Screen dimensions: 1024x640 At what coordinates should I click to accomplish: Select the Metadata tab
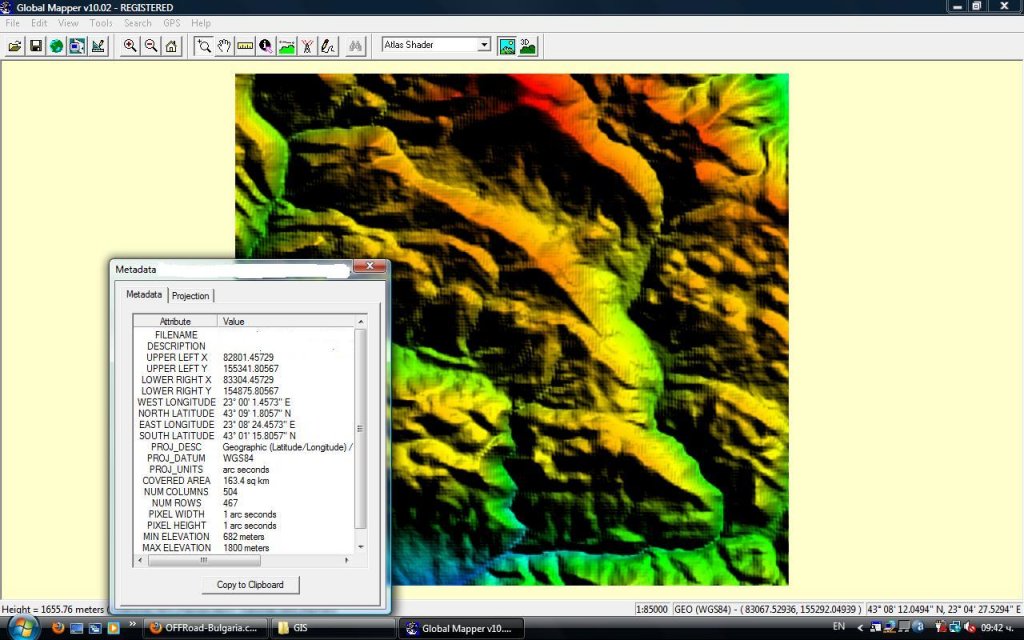[x=144, y=295]
